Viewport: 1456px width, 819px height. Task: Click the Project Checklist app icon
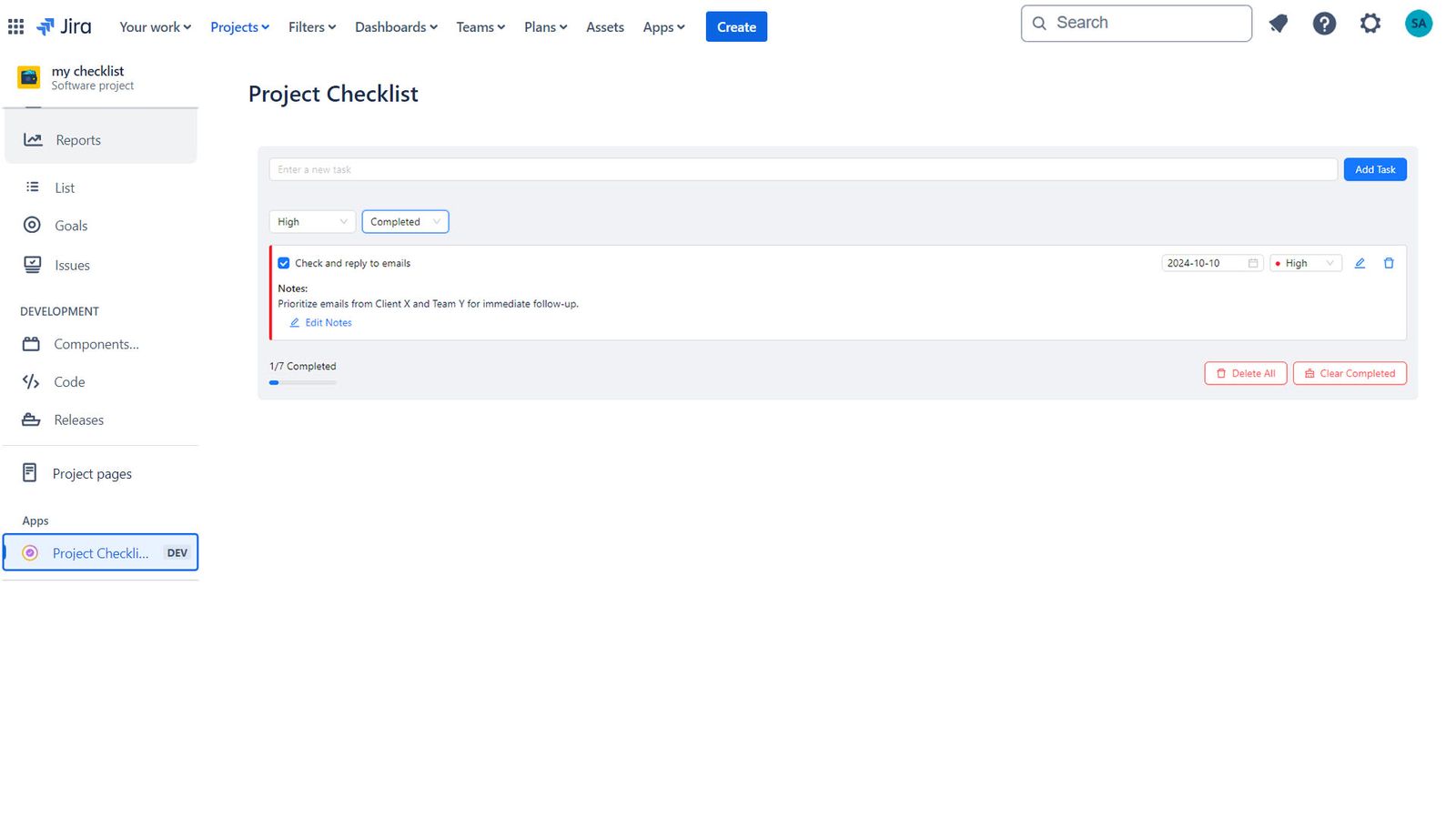pos(30,552)
